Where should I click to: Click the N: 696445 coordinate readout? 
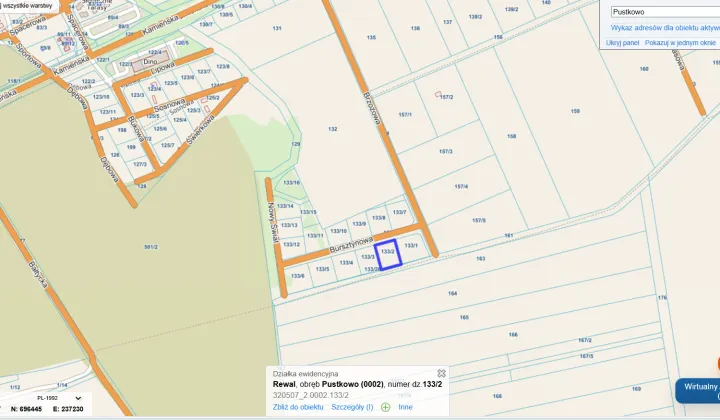(26, 409)
